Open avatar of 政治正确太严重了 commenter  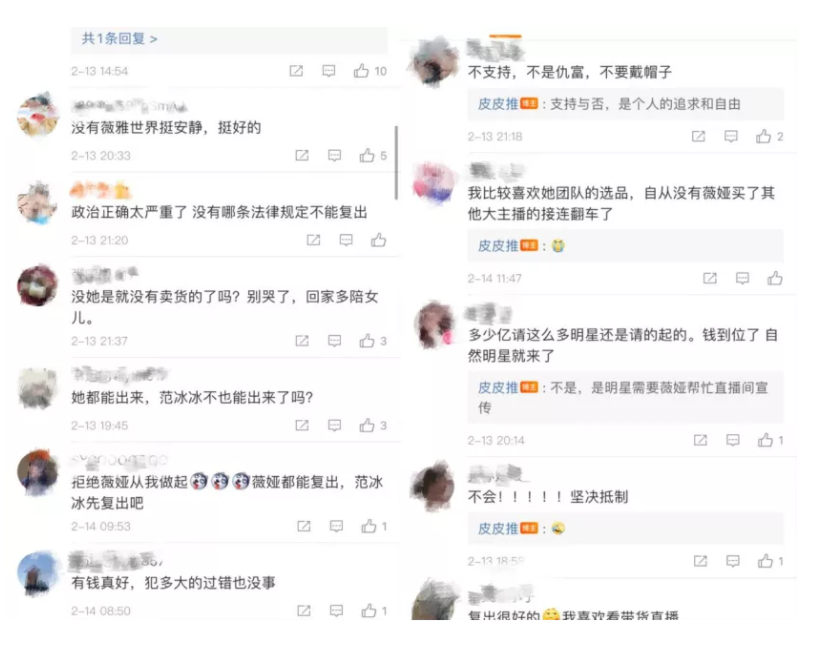(x=37, y=203)
